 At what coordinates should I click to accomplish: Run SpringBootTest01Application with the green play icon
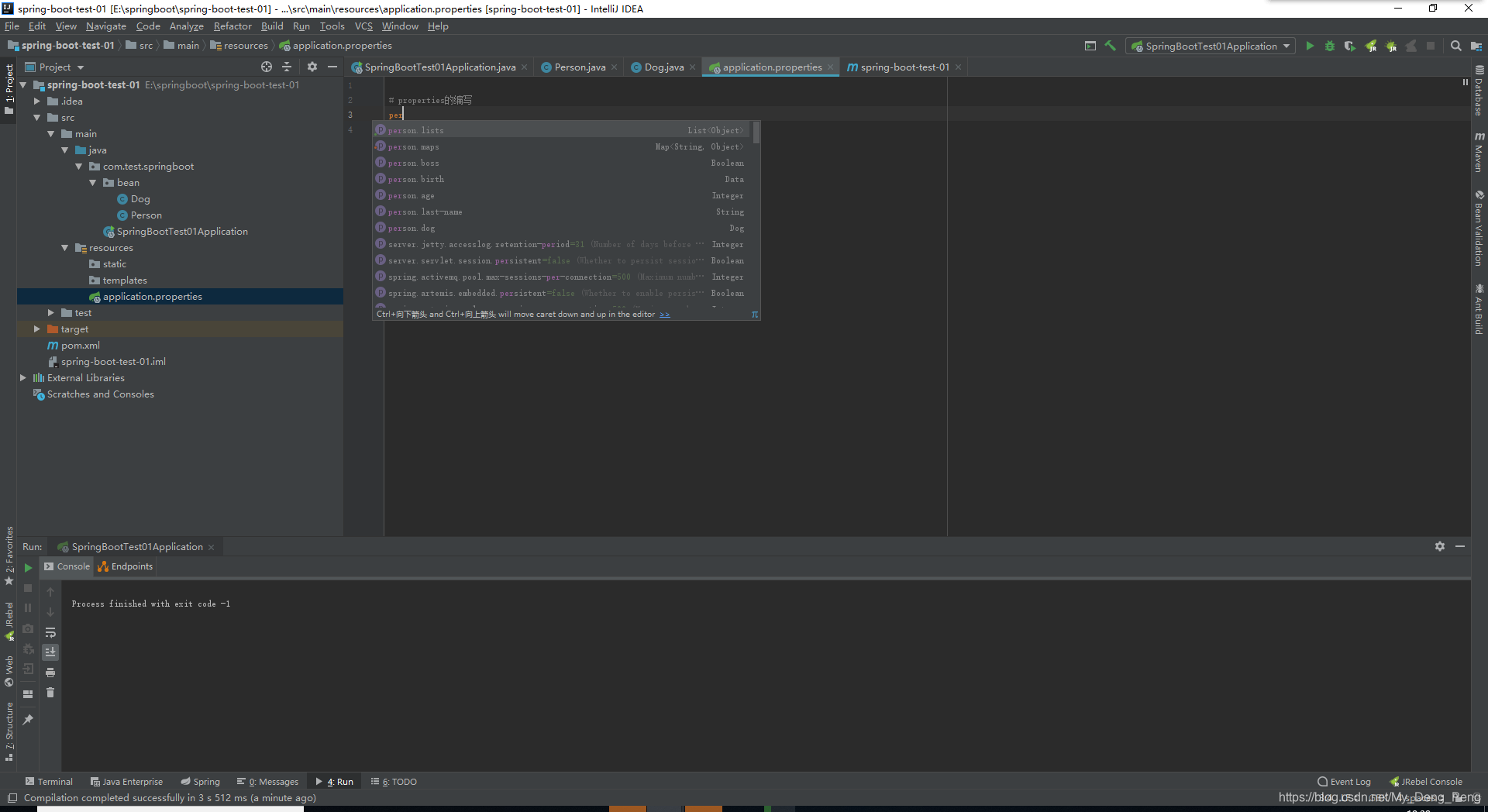tap(1310, 46)
